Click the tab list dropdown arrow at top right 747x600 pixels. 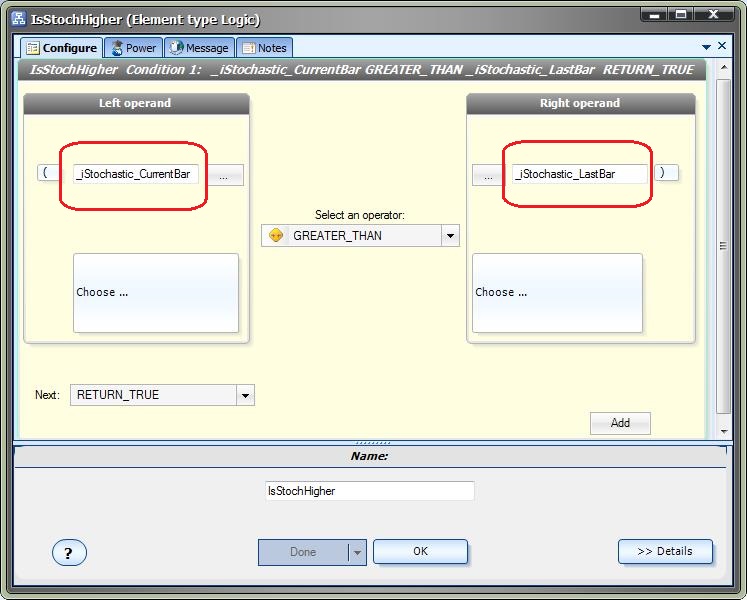705,46
